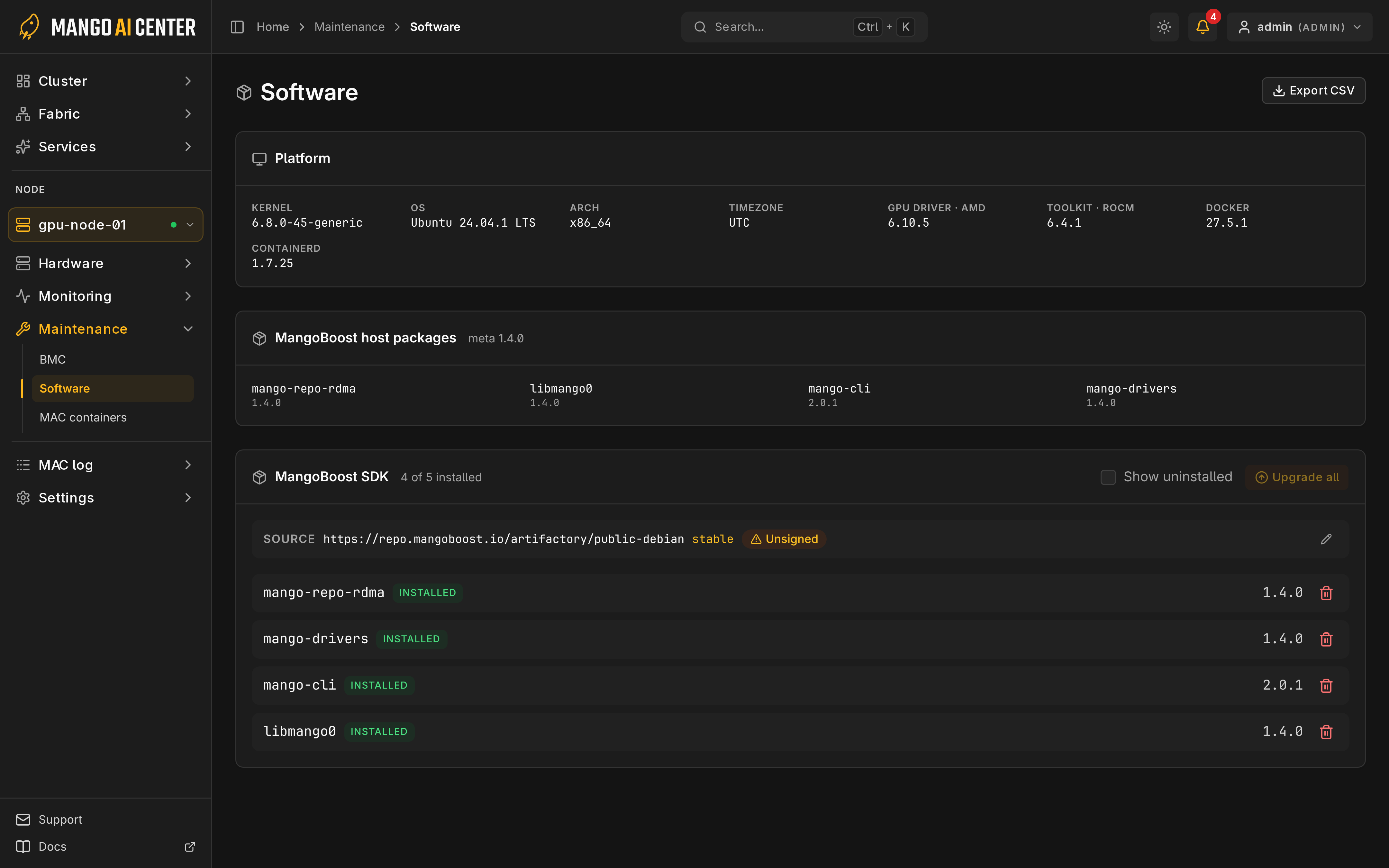Click the repo.mangoboost.io source URL
Image resolution: width=1389 pixels, height=868 pixels.
[504, 539]
